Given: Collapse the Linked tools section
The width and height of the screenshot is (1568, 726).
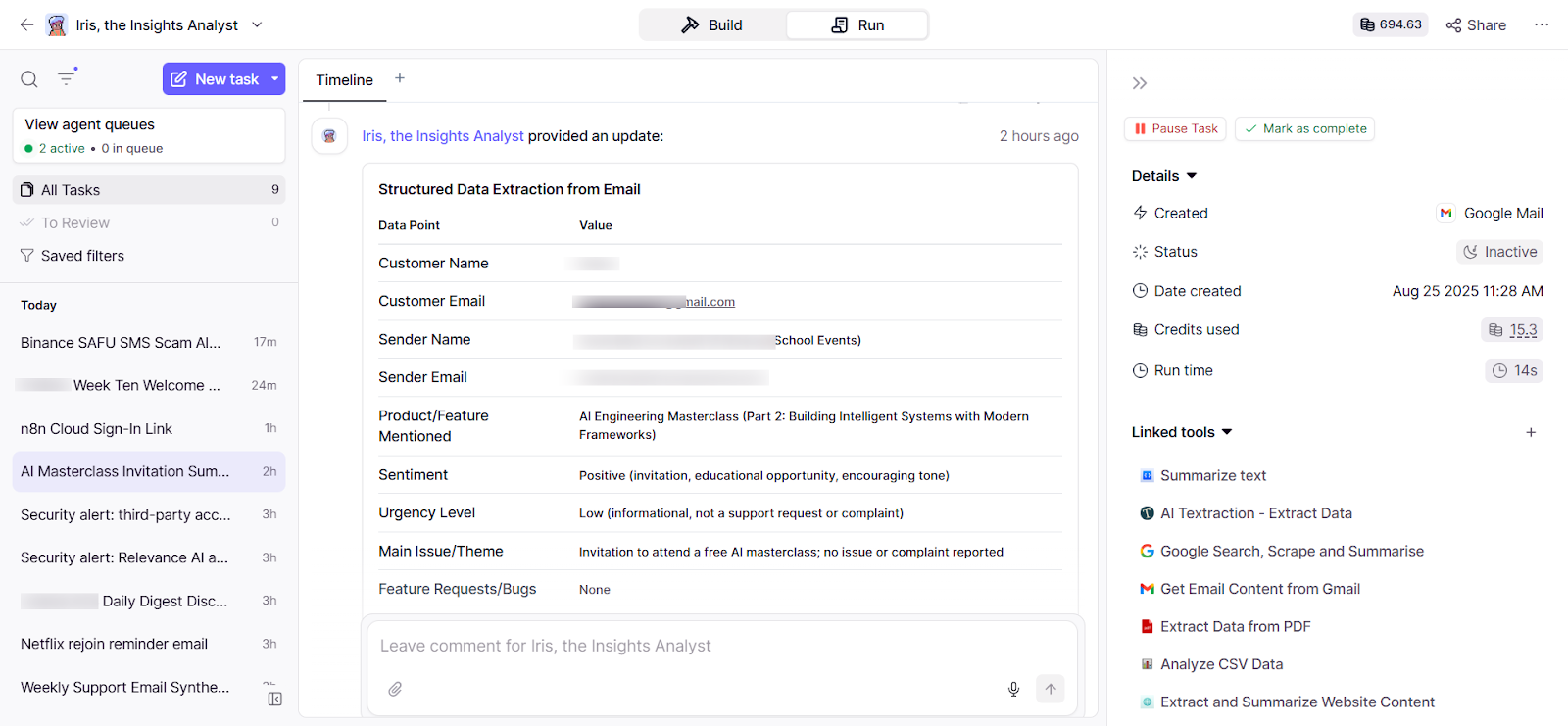Looking at the screenshot, I should (x=1182, y=432).
